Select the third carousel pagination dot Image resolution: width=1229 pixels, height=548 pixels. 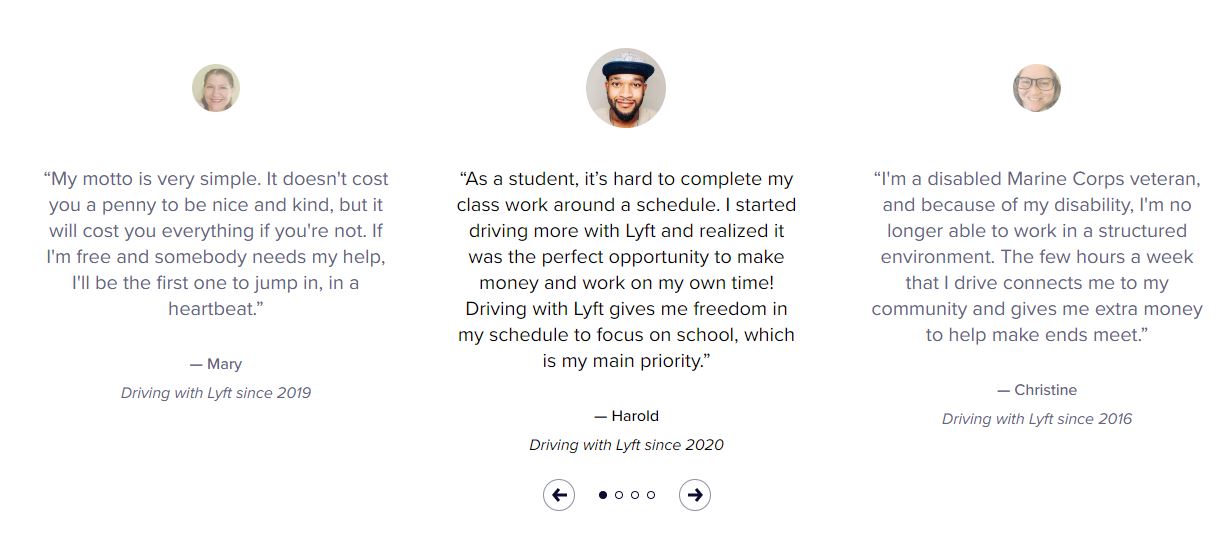(x=635, y=495)
